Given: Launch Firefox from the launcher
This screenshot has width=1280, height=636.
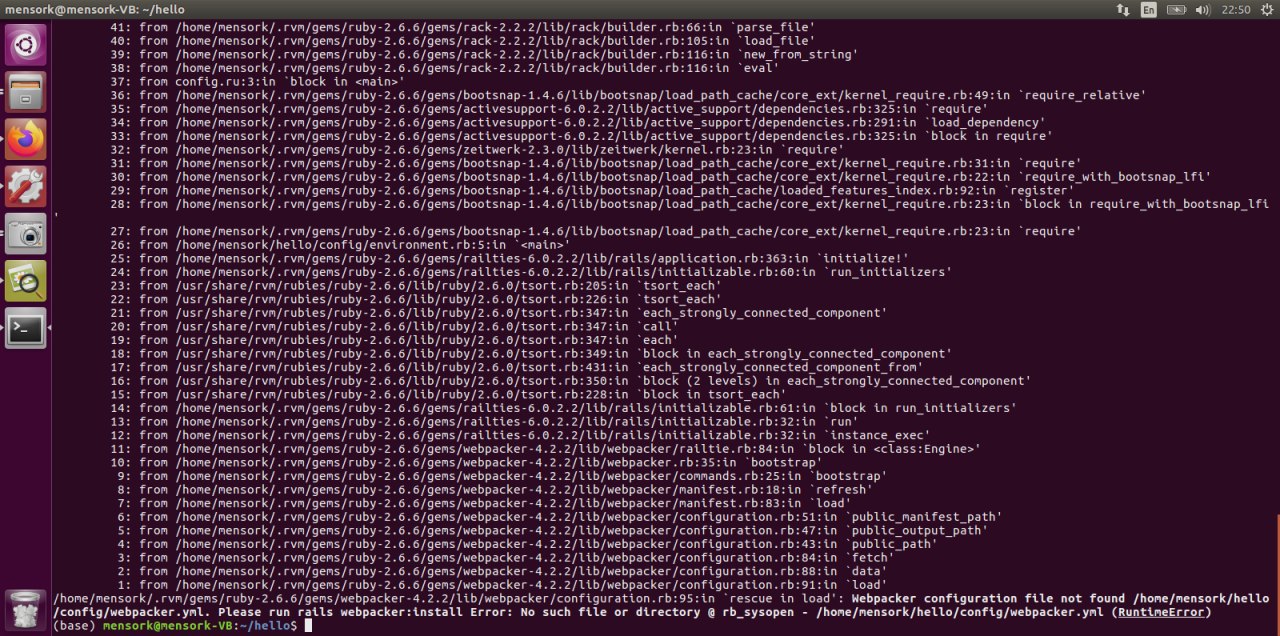Looking at the screenshot, I should click(26, 139).
